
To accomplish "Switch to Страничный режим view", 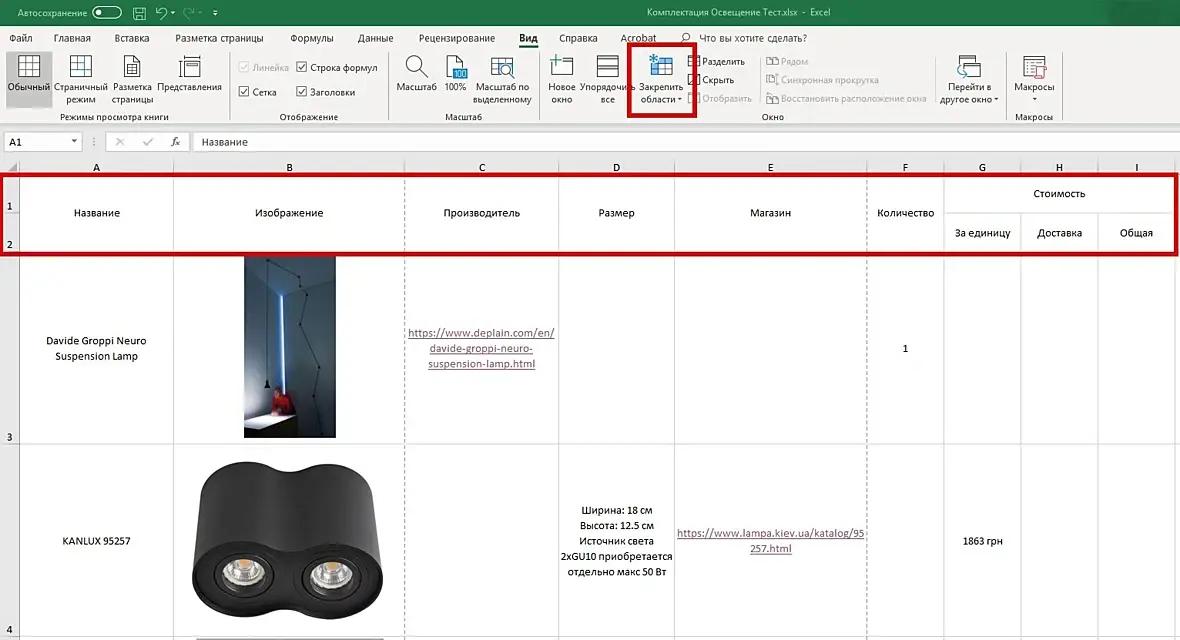I will tap(80, 68).
